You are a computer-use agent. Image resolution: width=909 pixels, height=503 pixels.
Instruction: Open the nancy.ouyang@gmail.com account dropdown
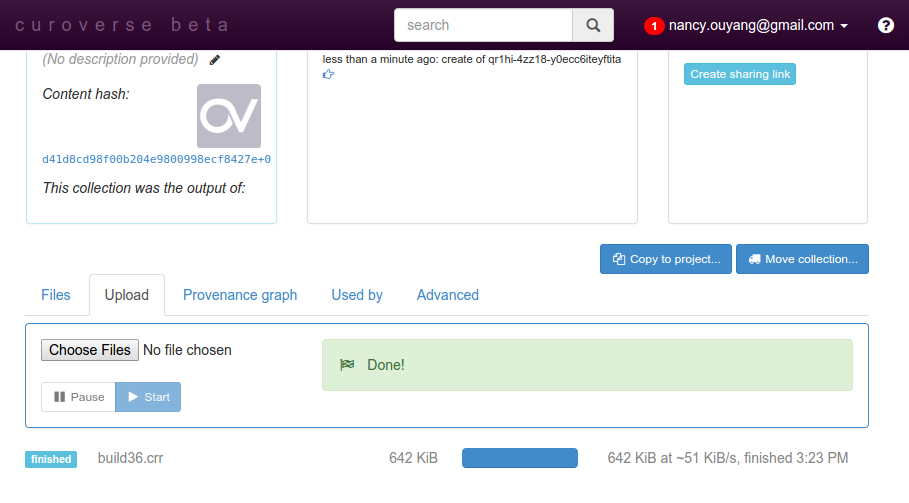pos(758,25)
